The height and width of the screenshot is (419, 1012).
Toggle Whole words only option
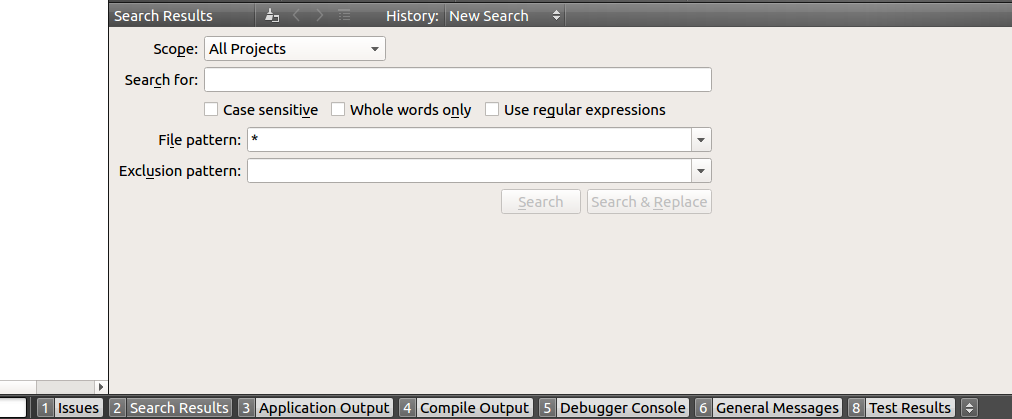pos(338,110)
